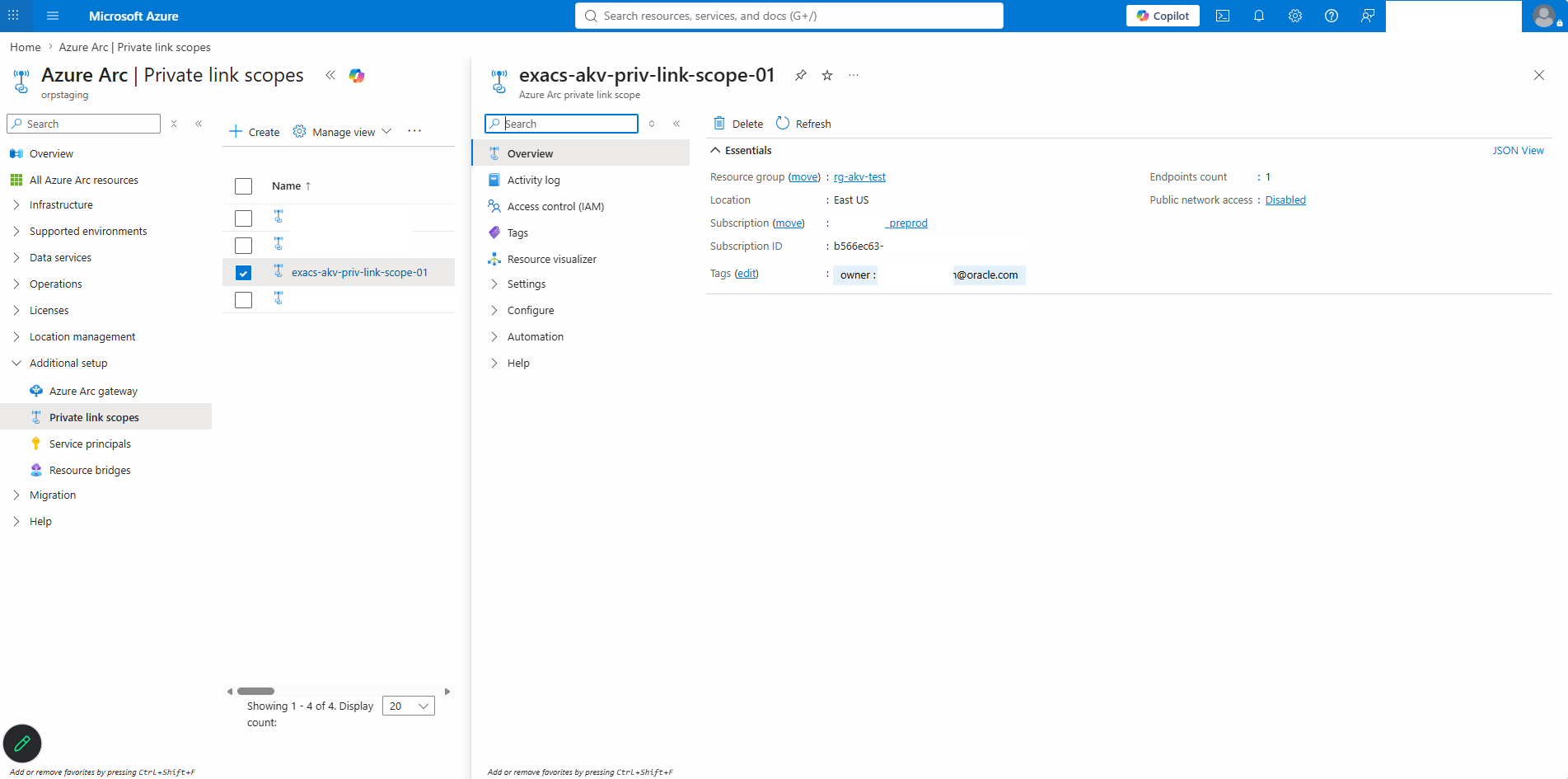
Task: Open the Manage view dropdown
Action: click(342, 132)
